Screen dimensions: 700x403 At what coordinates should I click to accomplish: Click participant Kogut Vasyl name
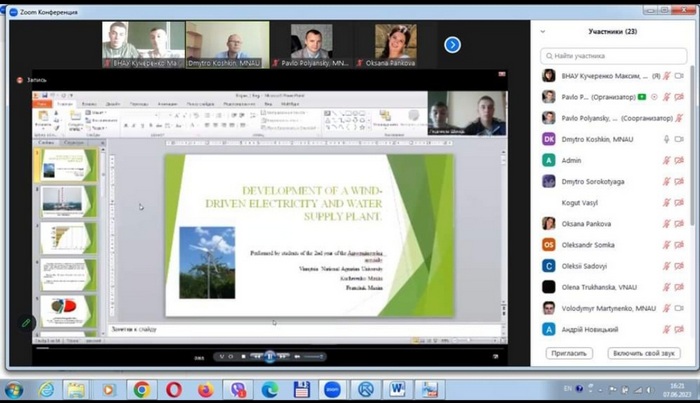[x=579, y=203]
